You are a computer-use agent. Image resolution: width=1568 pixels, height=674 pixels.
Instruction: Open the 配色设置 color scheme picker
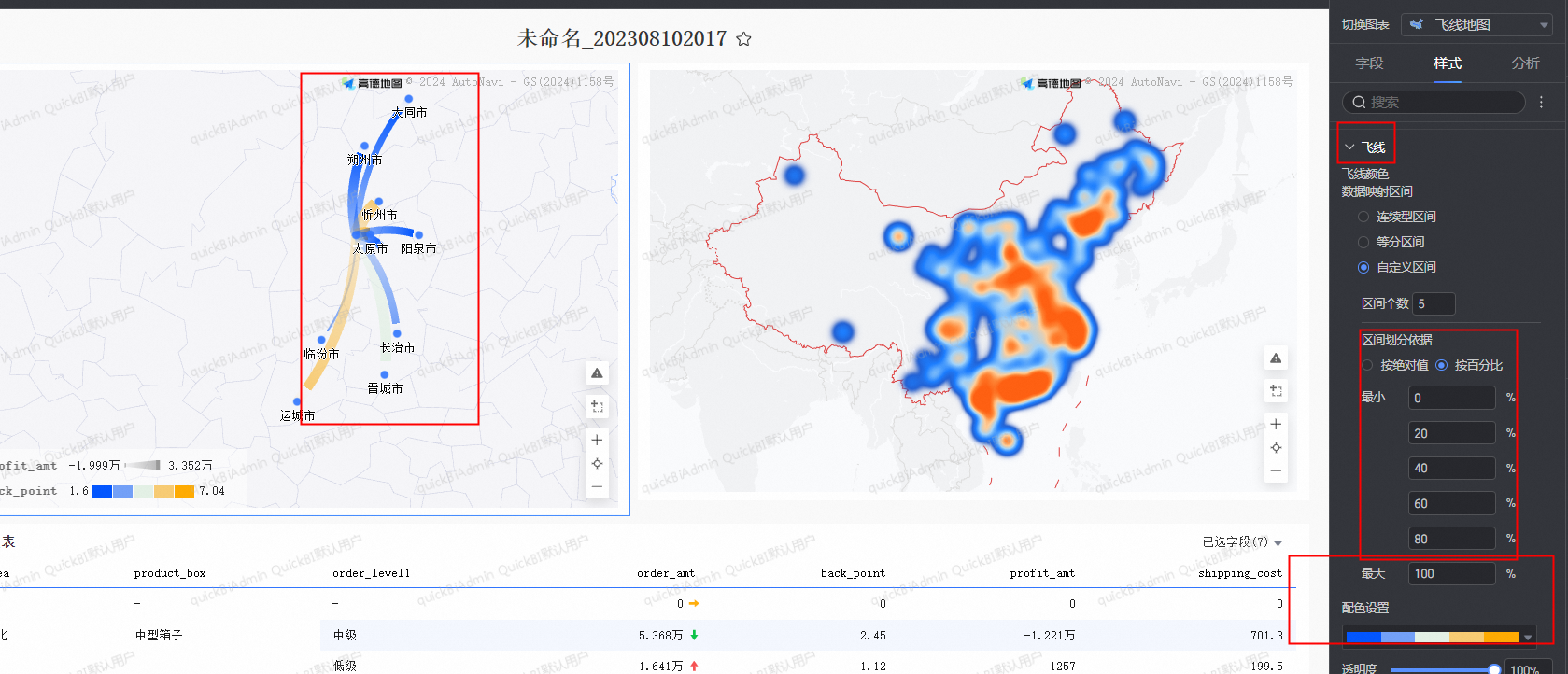[1438, 637]
